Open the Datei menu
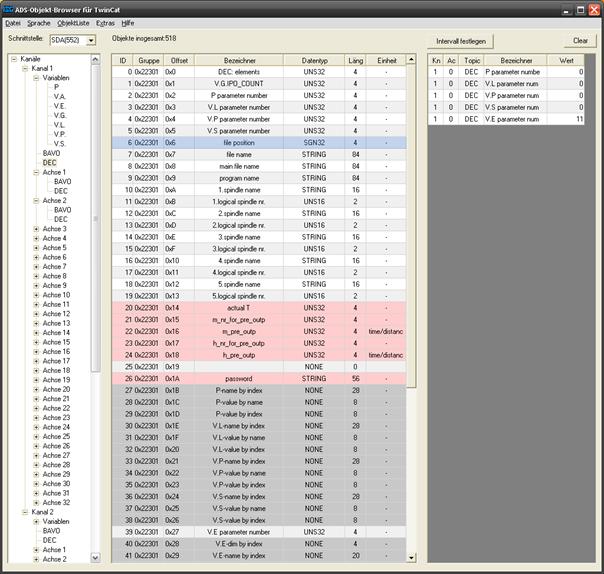 coord(13,23)
